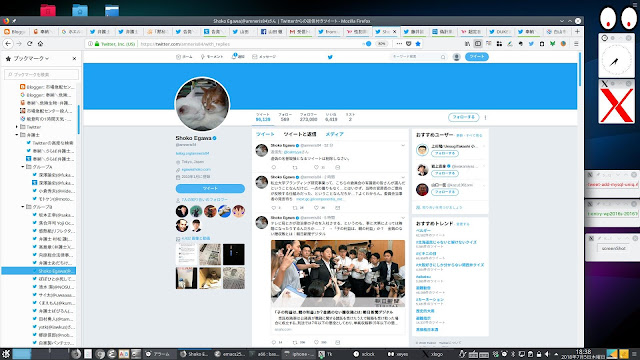View いいね count on profile

pyautogui.click(x=331, y=117)
